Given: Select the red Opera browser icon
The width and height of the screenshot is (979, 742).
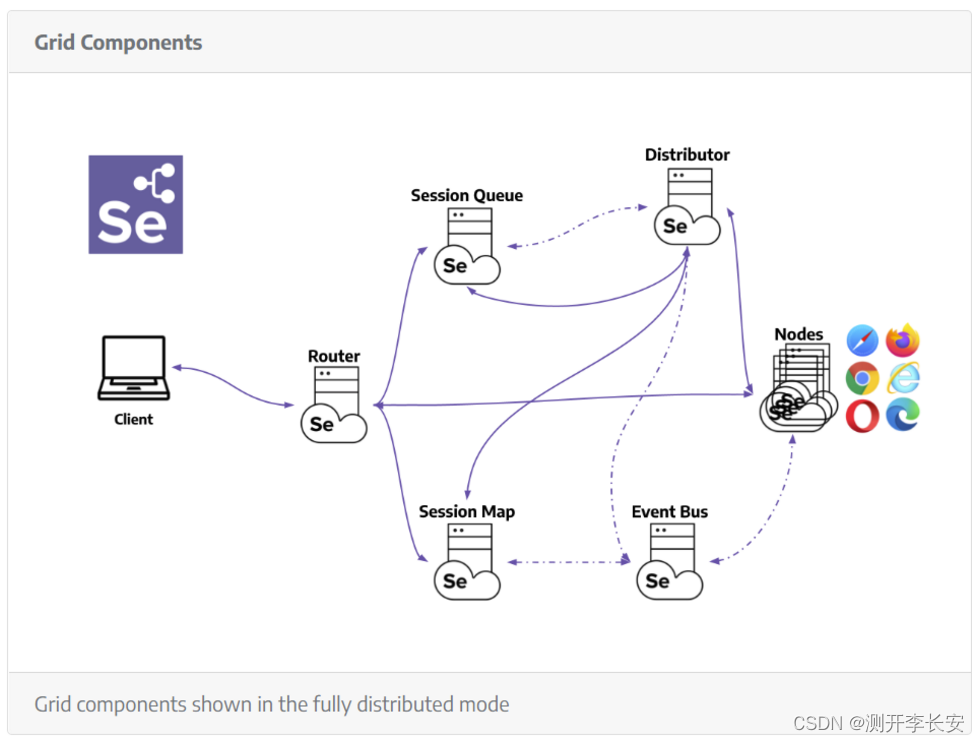Looking at the screenshot, I should point(862,416).
